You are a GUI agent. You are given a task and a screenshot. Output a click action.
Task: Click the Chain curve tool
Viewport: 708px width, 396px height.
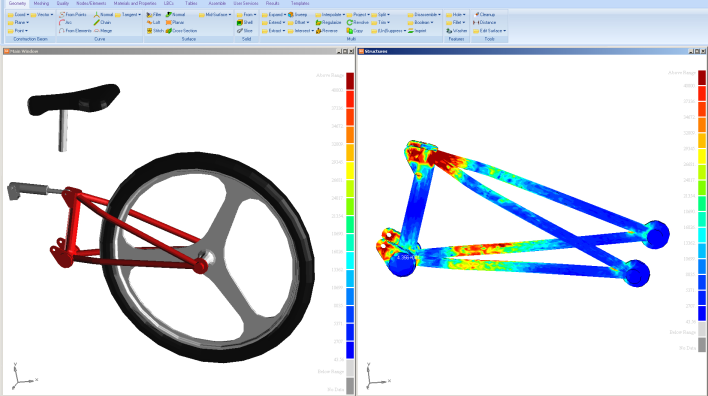click(x=102, y=22)
